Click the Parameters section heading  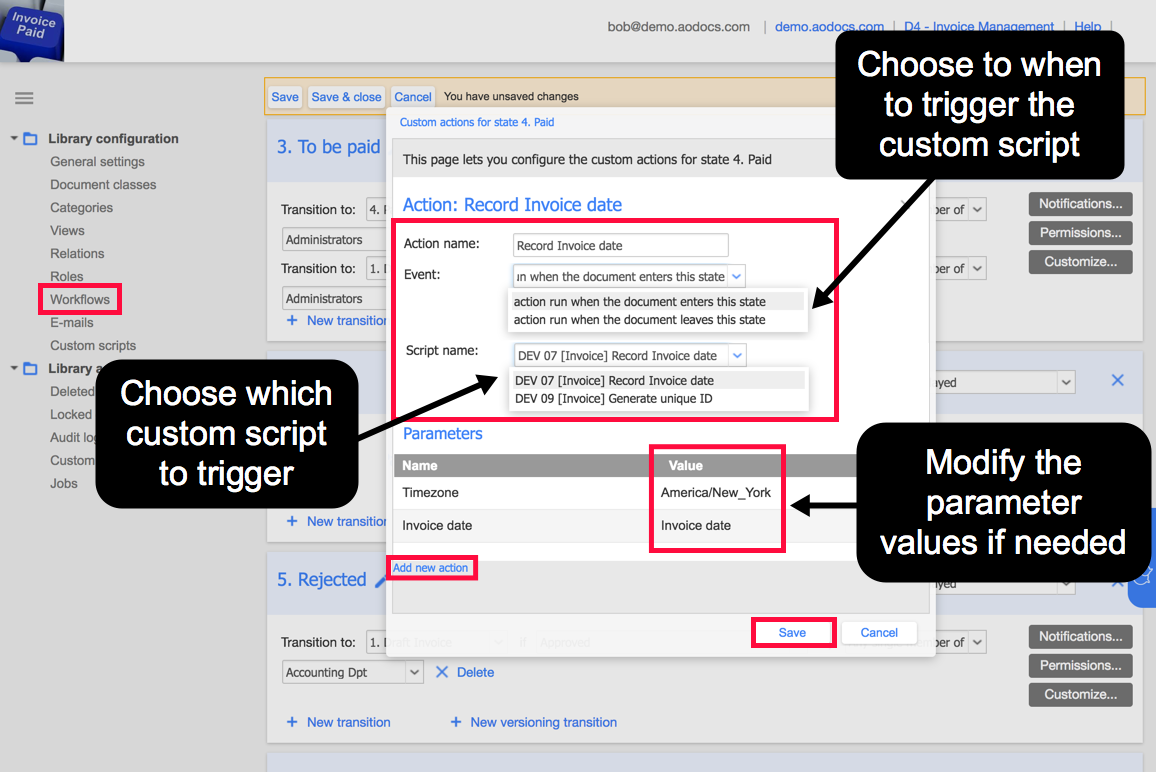click(x=442, y=434)
